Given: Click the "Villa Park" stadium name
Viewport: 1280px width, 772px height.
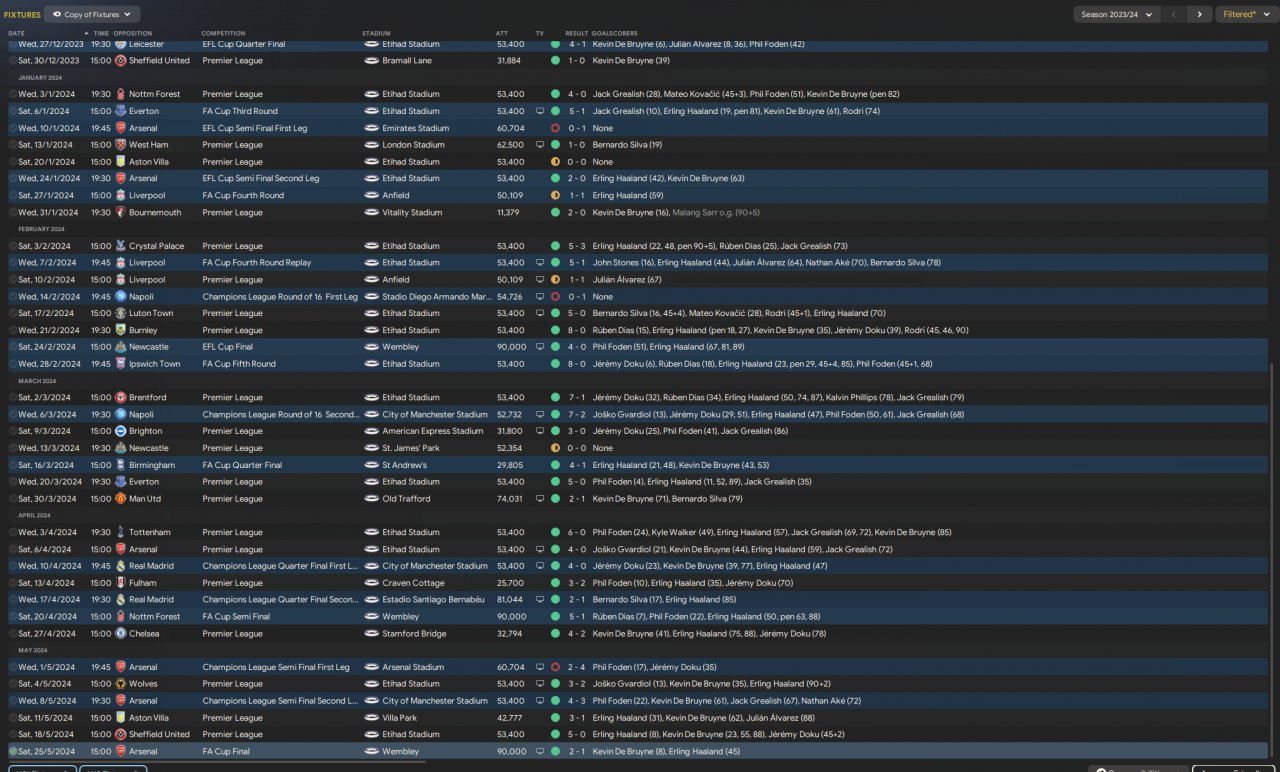Looking at the screenshot, I should 399,717.
